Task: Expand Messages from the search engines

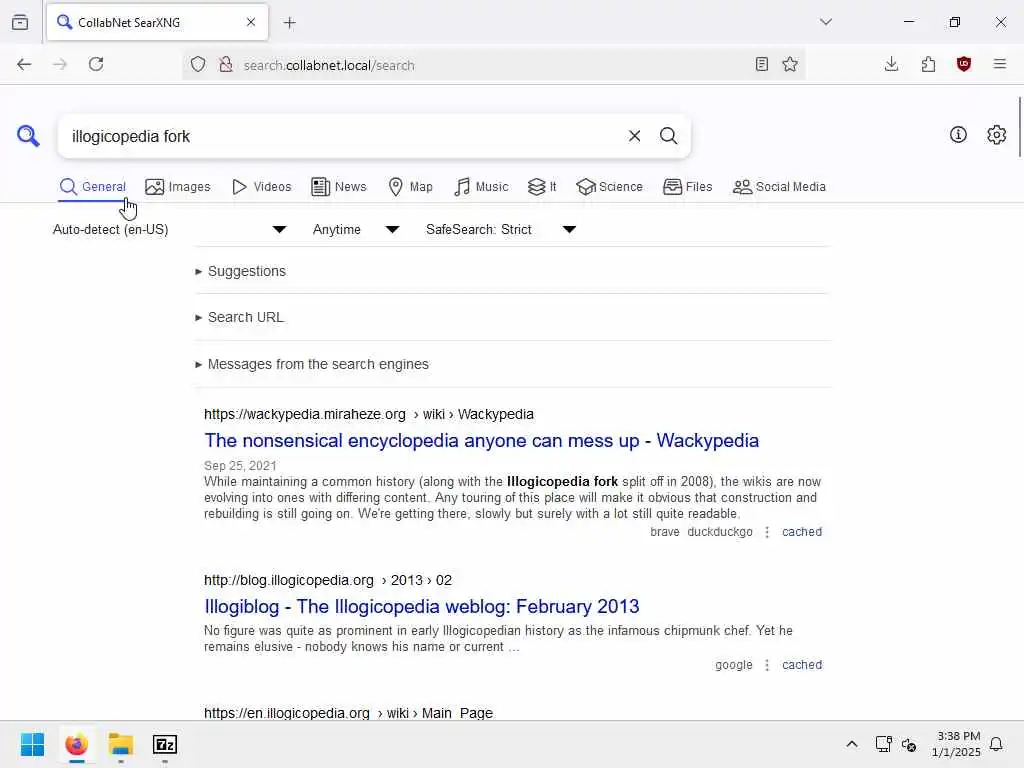Action: click(x=312, y=364)
